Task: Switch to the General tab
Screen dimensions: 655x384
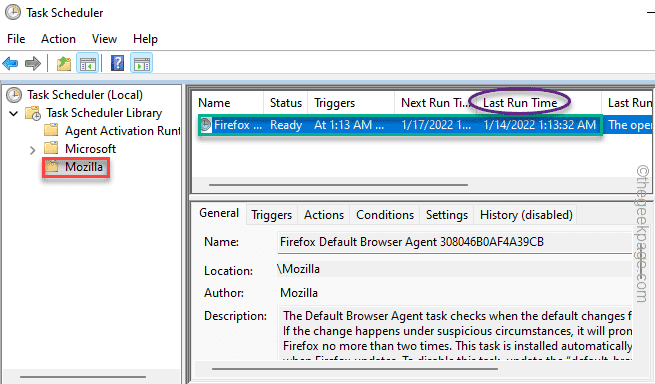Action: click(x=219, y=214)
